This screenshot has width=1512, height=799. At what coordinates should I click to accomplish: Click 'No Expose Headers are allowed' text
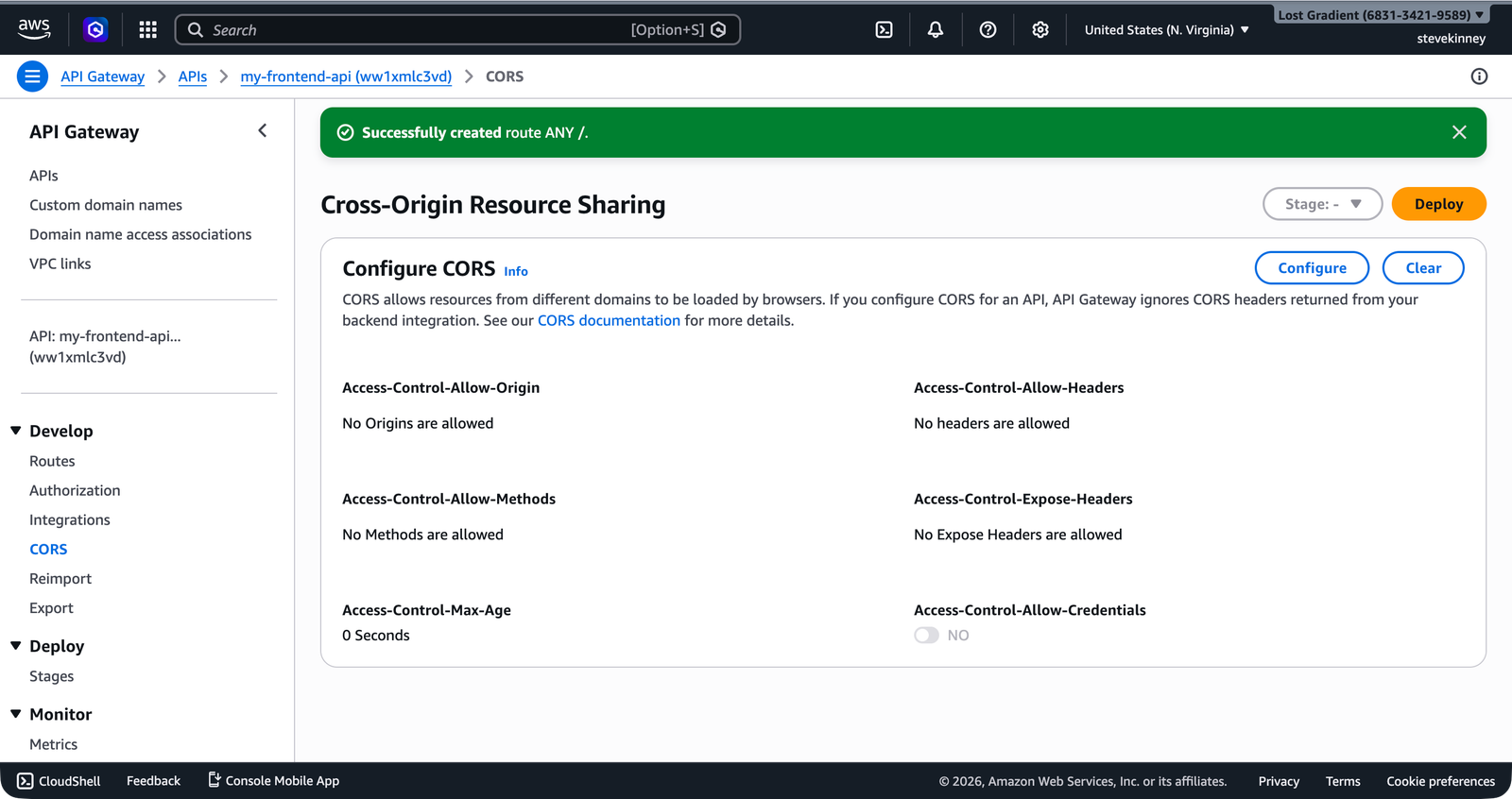(x=1018, y=535)
